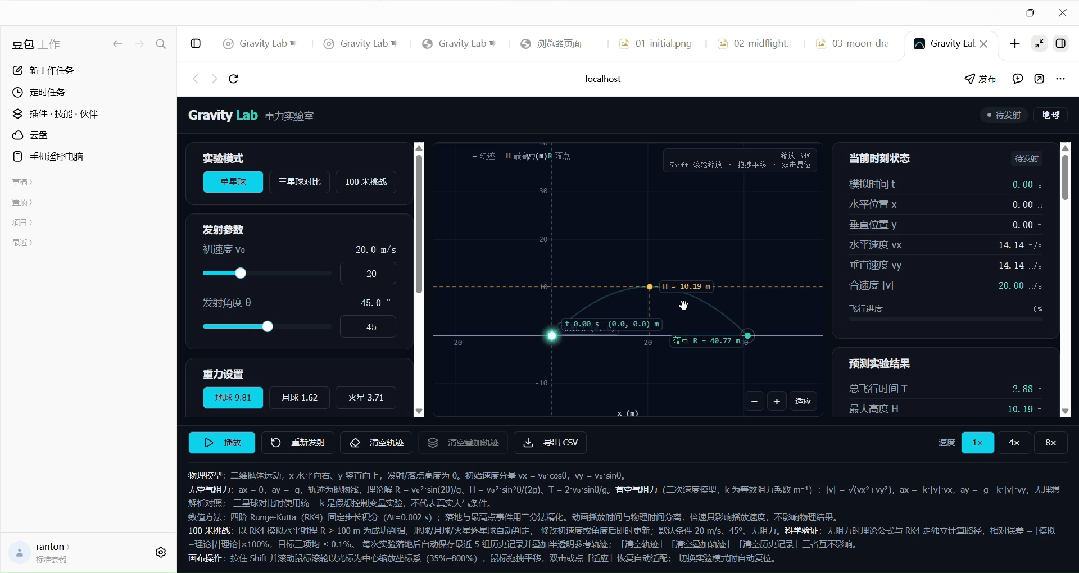Image resolution: width=1079 pixels, height=573 pixels.
Task: Open the 01 initial.png tab
Action: point(656,43)
